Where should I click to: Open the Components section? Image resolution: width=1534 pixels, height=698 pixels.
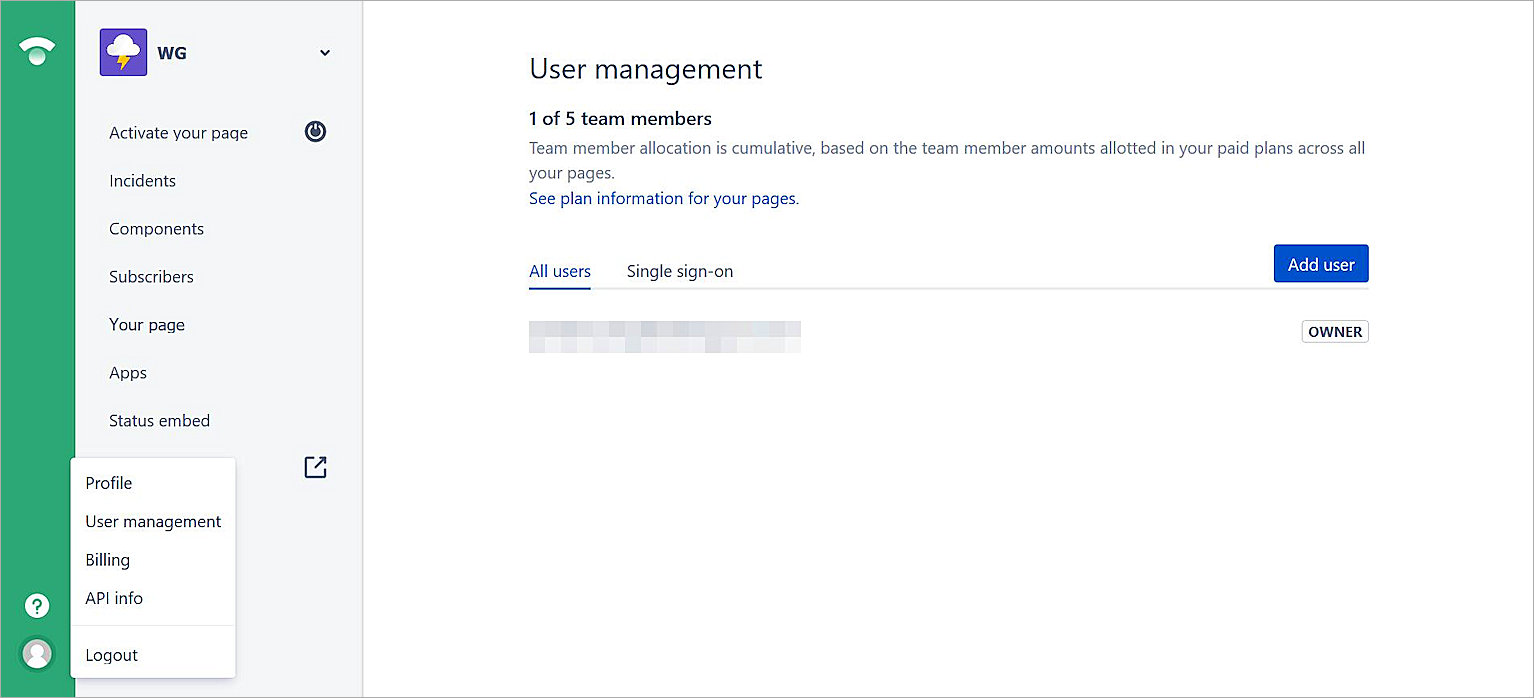(x=156, y=229)
